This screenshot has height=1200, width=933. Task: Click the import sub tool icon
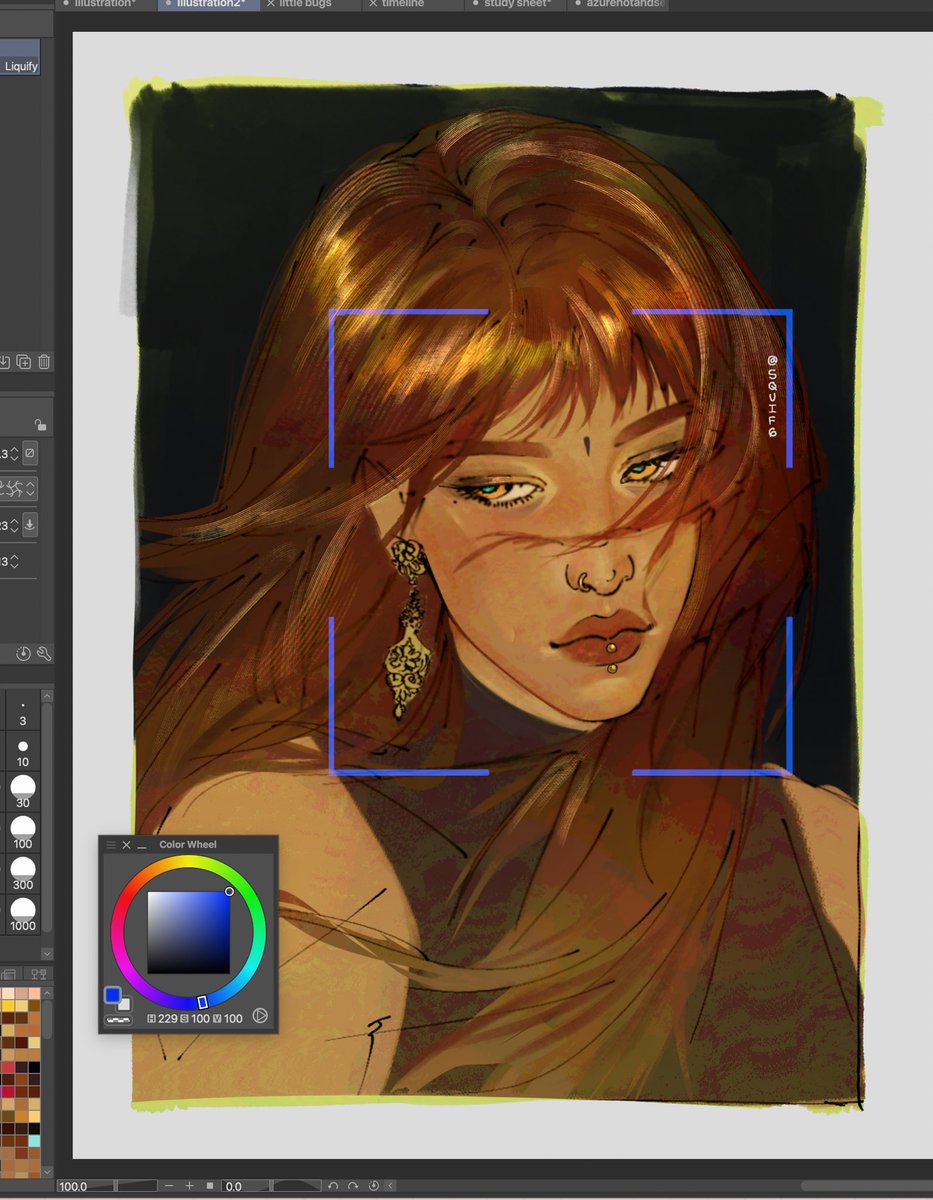[5, 362]
